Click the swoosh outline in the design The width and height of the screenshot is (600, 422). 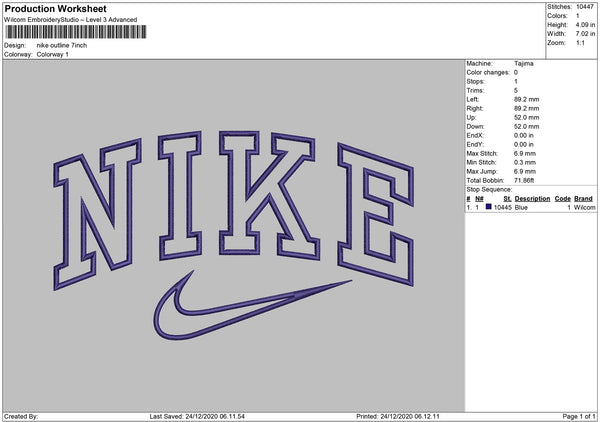[253, 305]
